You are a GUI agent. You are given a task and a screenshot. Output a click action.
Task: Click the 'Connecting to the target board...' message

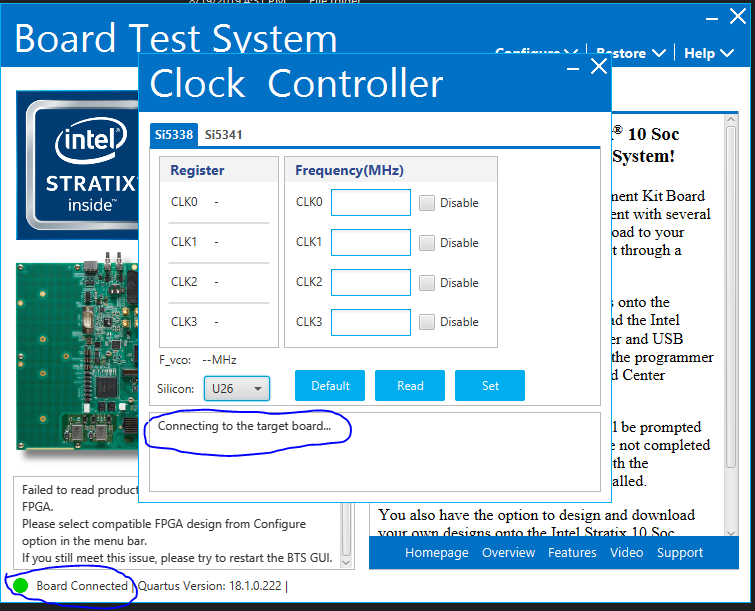pos(244,426)
